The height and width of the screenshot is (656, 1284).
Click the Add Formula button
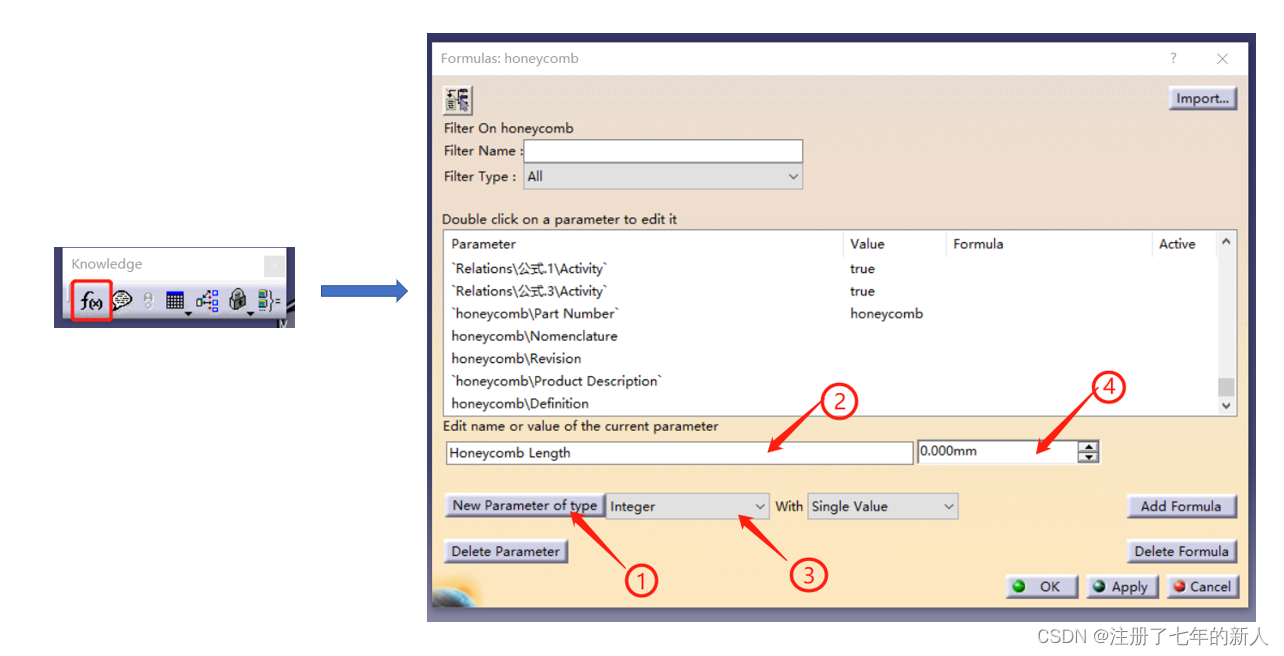pyautogui.click(x=1180, y=507)
